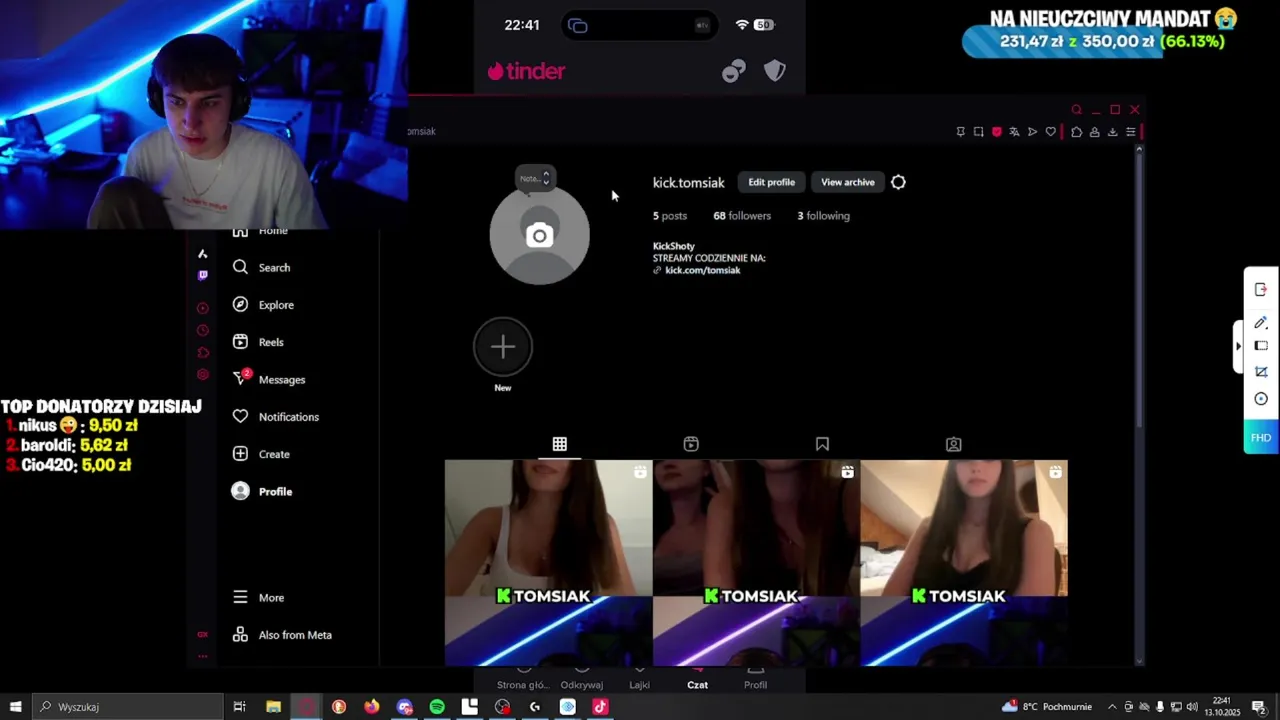Expand the side panel arrow
The width and height of the screenshot is (1280, 720).
click(1239, 346)
